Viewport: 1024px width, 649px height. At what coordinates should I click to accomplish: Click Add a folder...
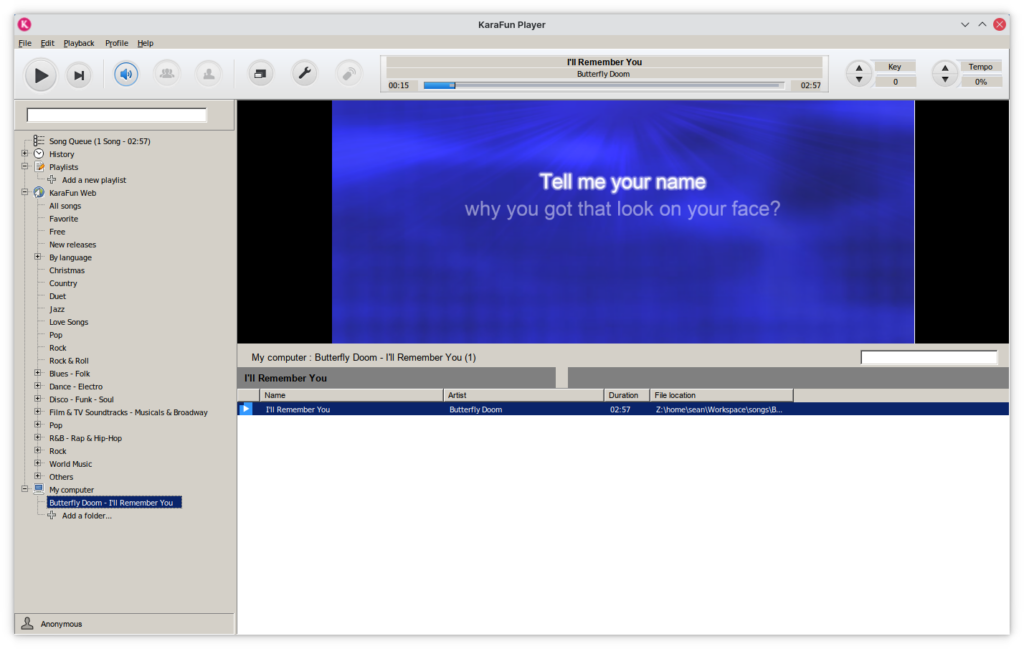pos(87,516)
